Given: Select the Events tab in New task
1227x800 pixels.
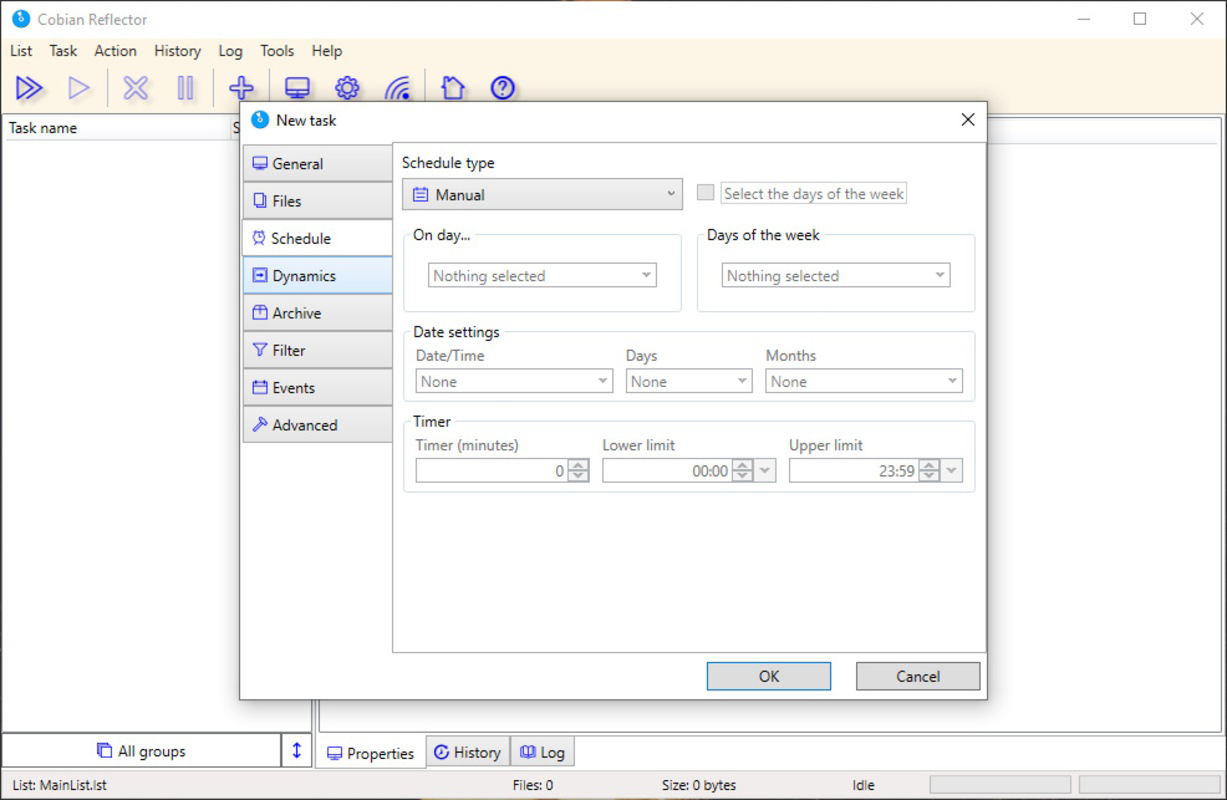Looking at the screenshot, I should tap(317, 388).
